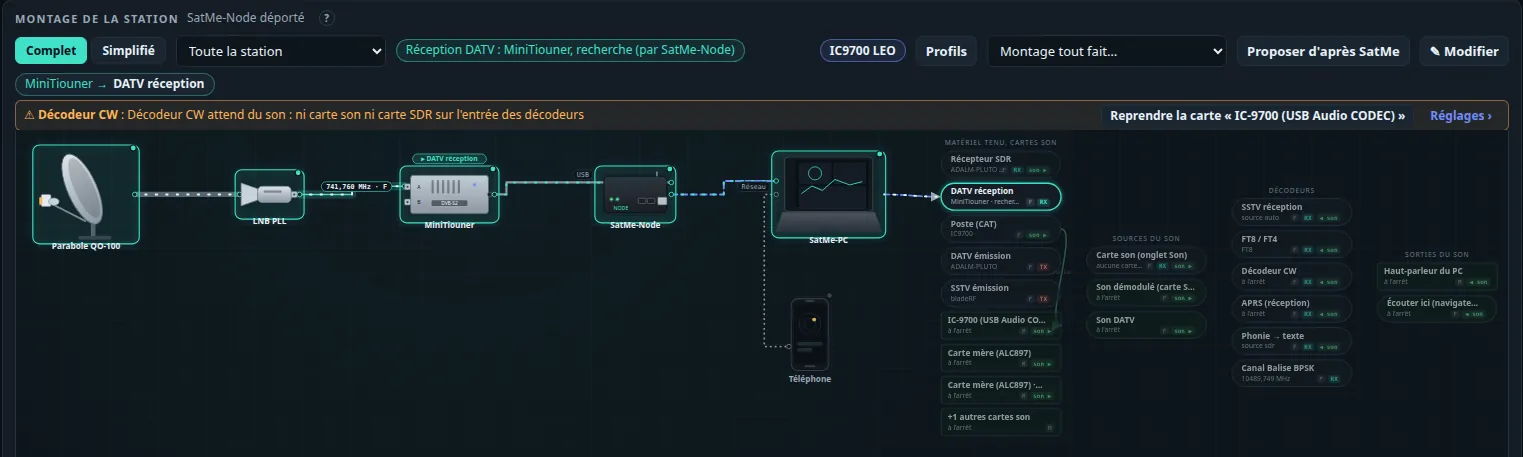1523x457 pixels.
Task: Select the LNB PLL node
Action: [x=269, y=195]
